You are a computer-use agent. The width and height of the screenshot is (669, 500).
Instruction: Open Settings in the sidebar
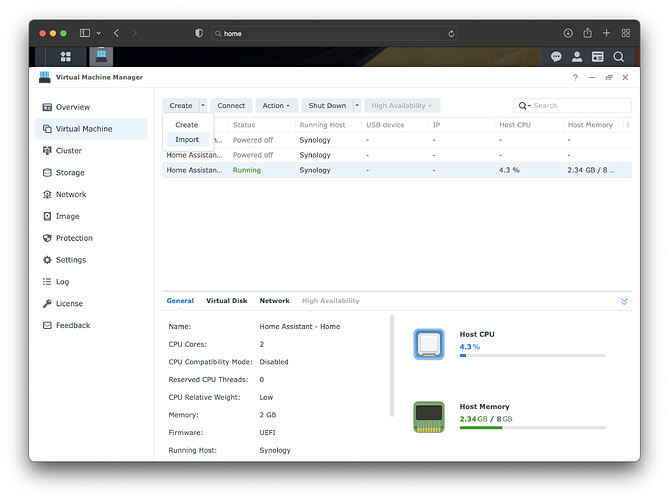click(x=91, y=260)
